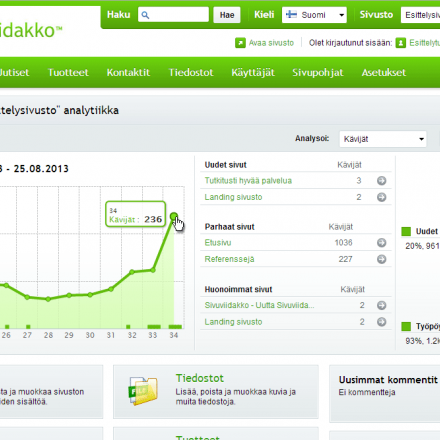Click the Hae search button
The width and height of the screenshot is (440, 440).
227,15
